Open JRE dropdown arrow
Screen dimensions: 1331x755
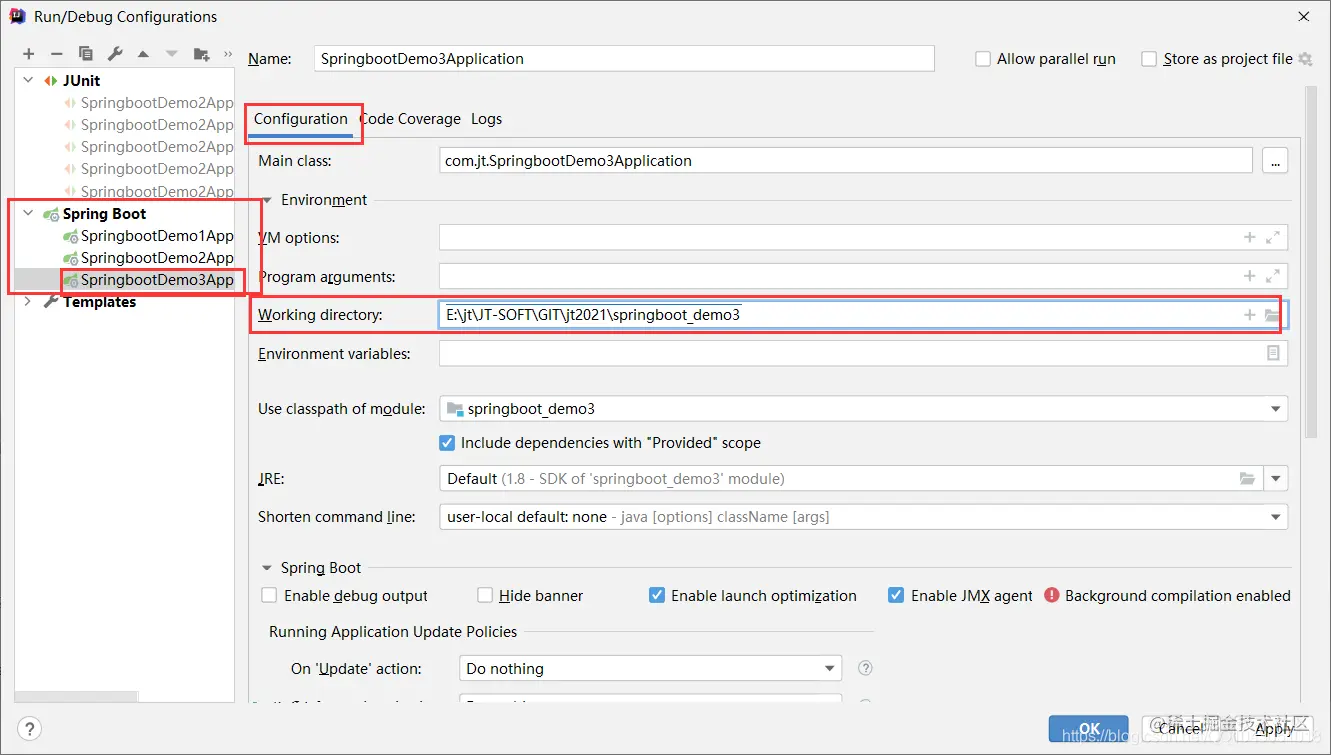coord(1276,479)
